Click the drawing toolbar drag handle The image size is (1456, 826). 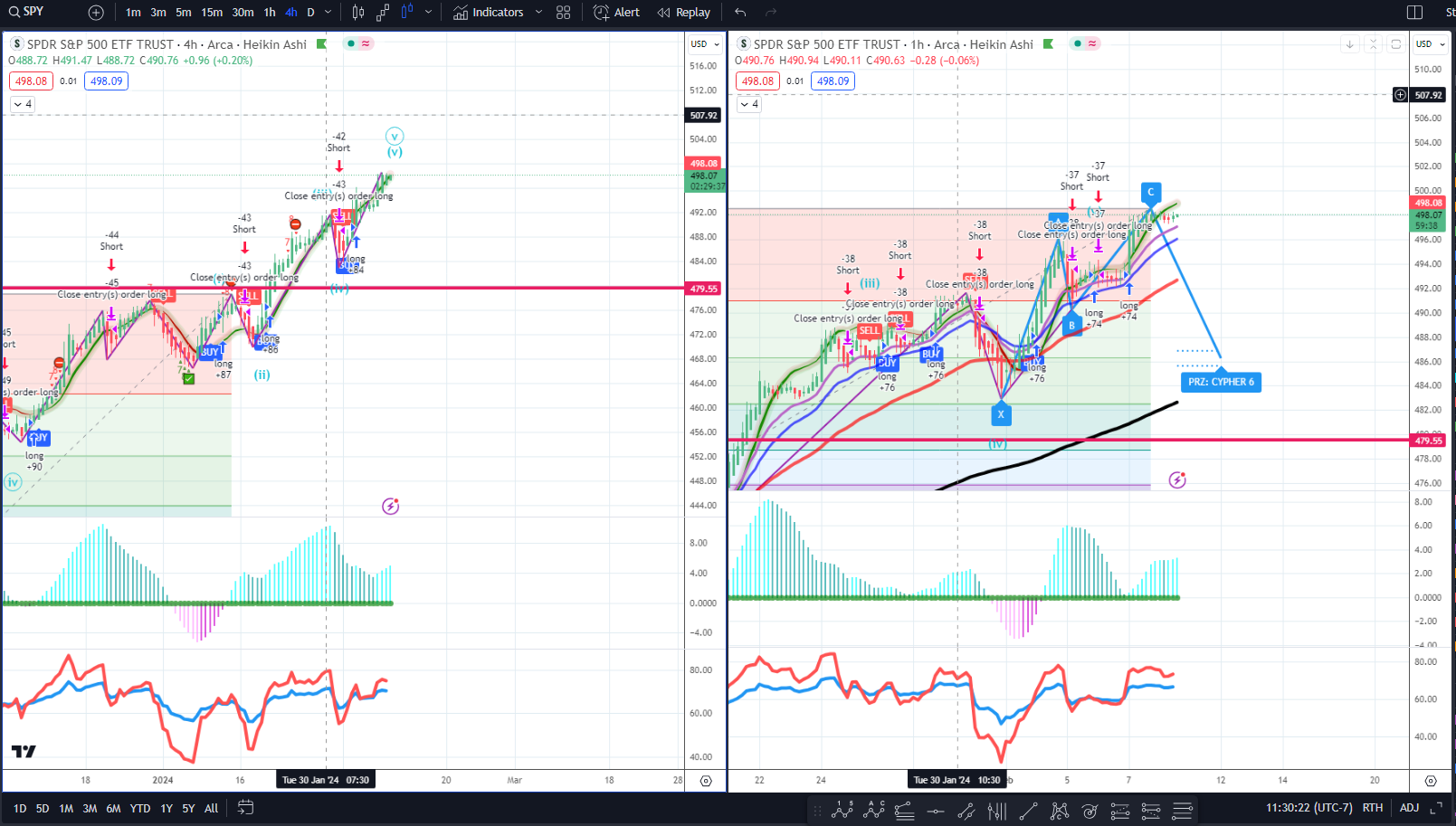tap(817, 812)
